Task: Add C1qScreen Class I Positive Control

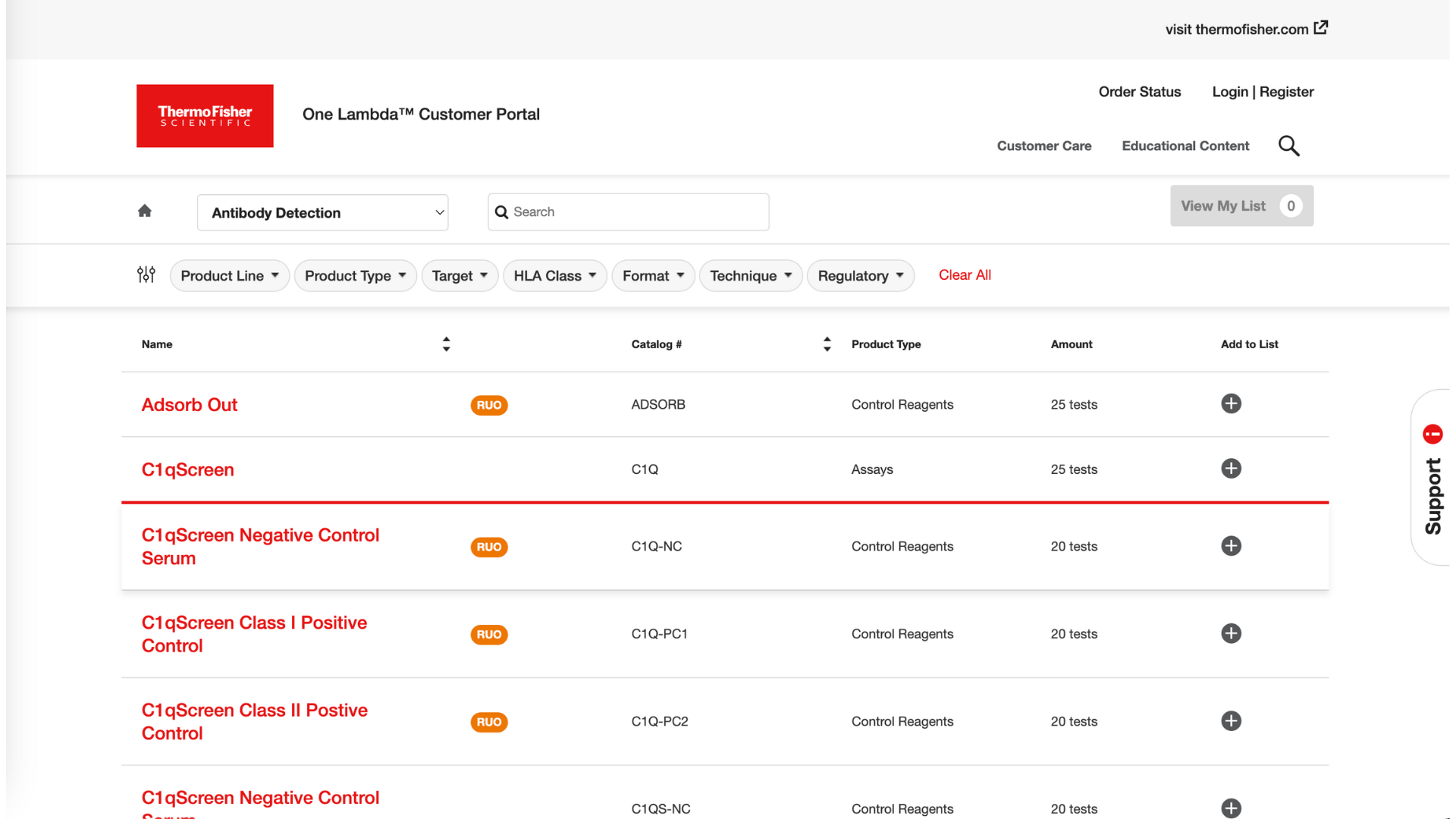Action: point(1231,633)
